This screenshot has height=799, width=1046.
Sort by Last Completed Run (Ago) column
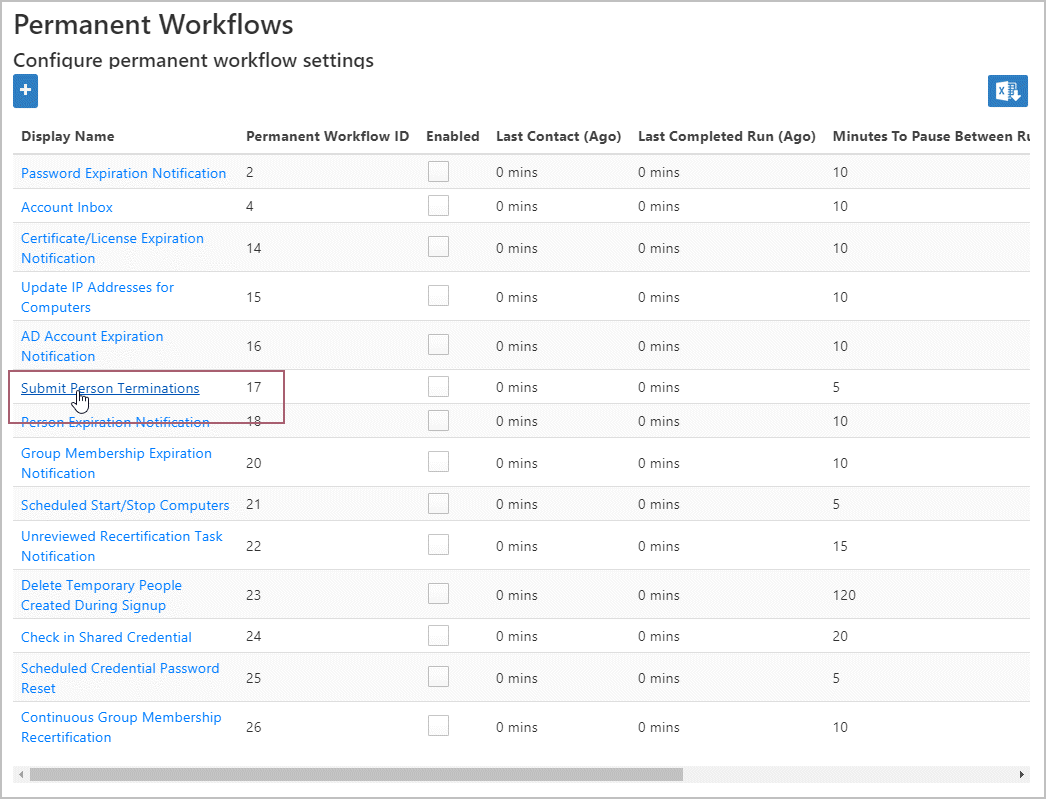726,136
